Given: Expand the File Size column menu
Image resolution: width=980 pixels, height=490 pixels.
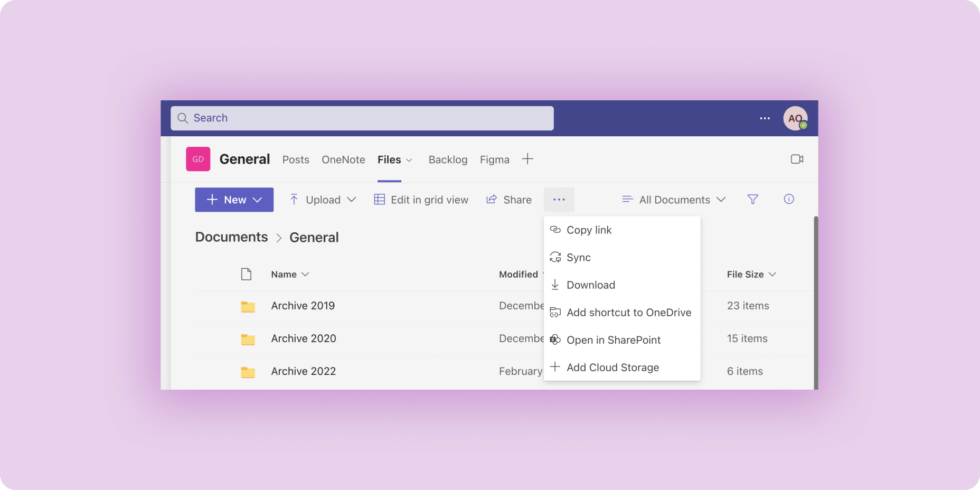Looking at the screenshot, I should [751, 274].
